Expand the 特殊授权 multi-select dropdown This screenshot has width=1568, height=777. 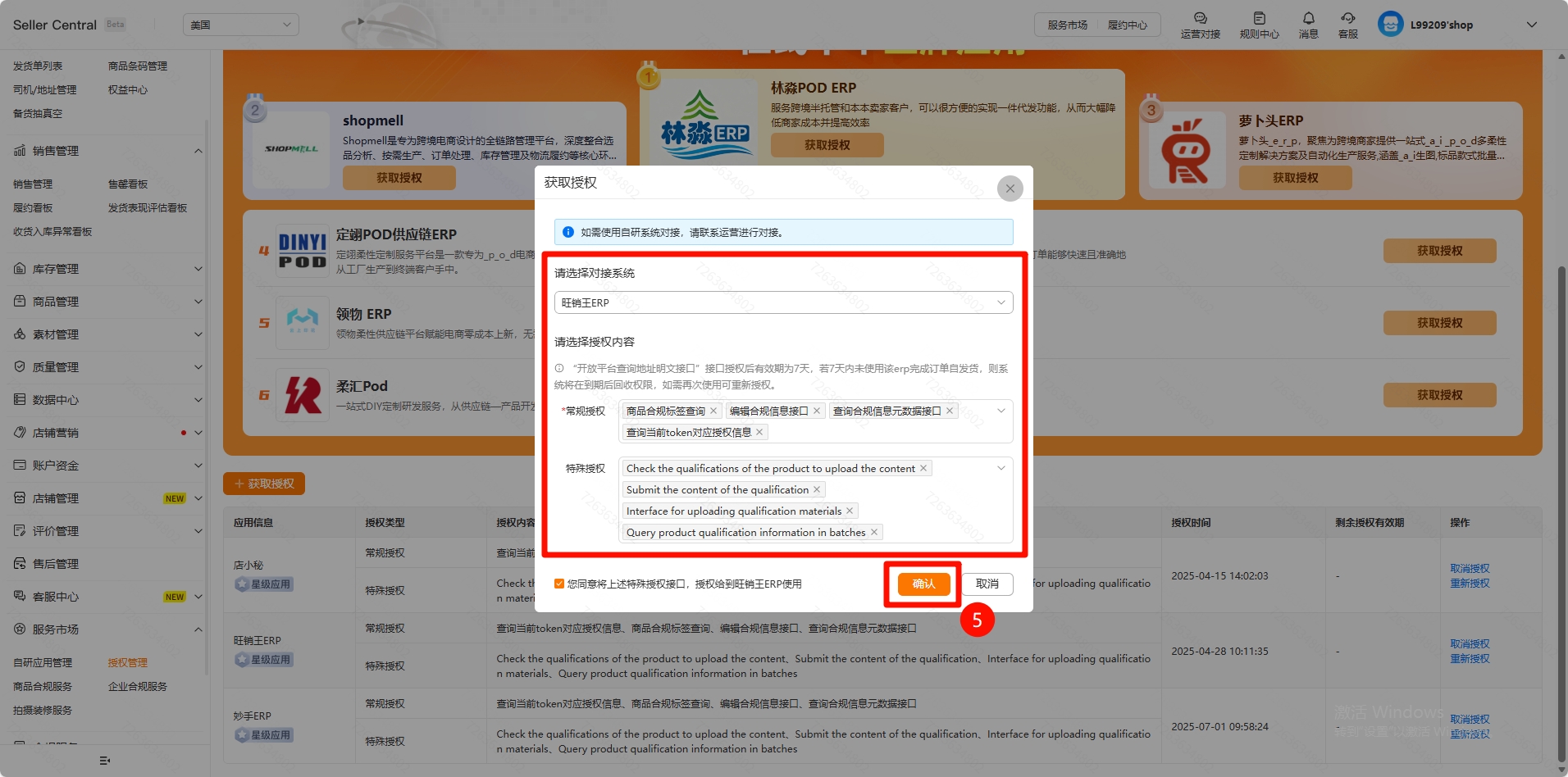1001,469
